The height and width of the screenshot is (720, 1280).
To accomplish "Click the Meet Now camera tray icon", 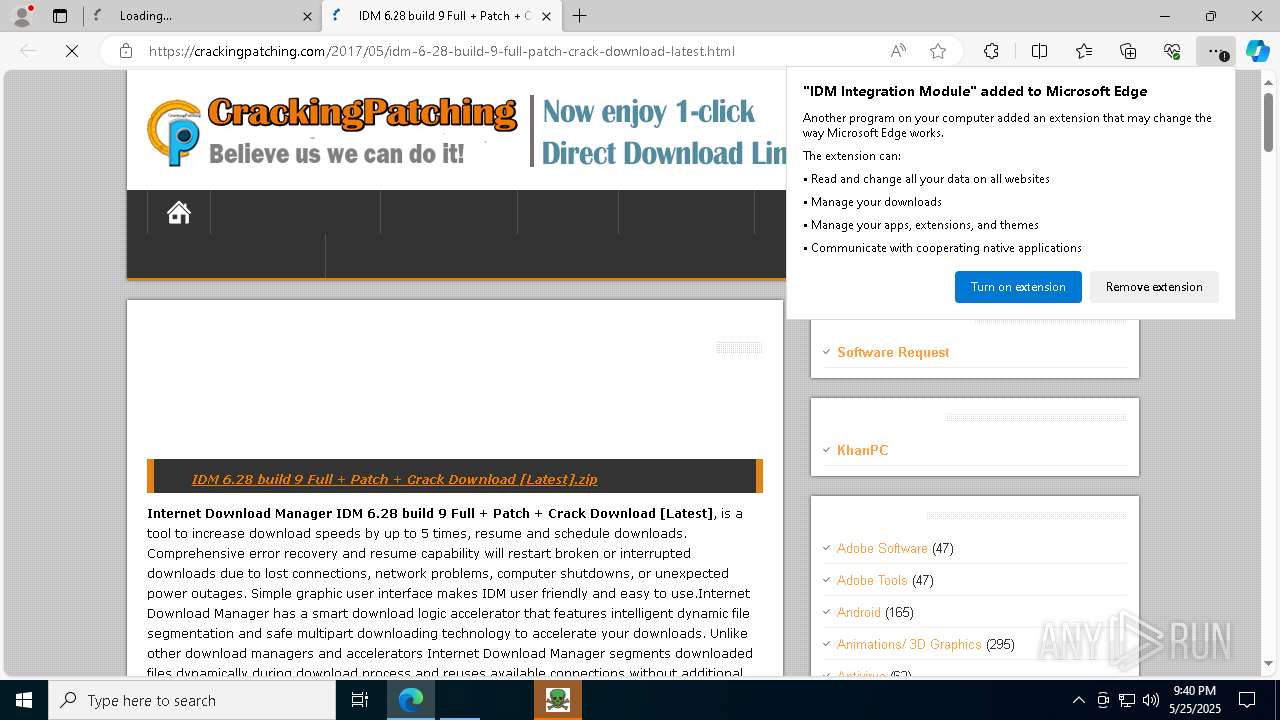I will click(x=1103, y=700).
